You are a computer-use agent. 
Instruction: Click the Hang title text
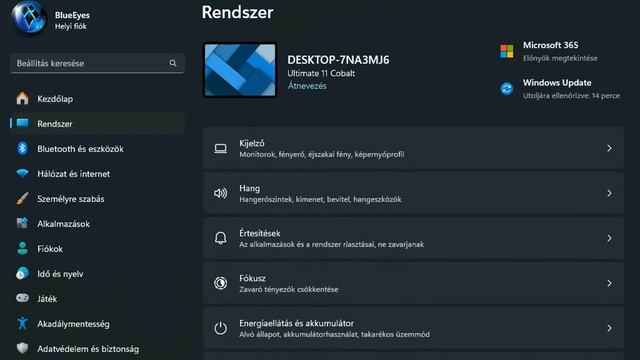coord(249,188)
